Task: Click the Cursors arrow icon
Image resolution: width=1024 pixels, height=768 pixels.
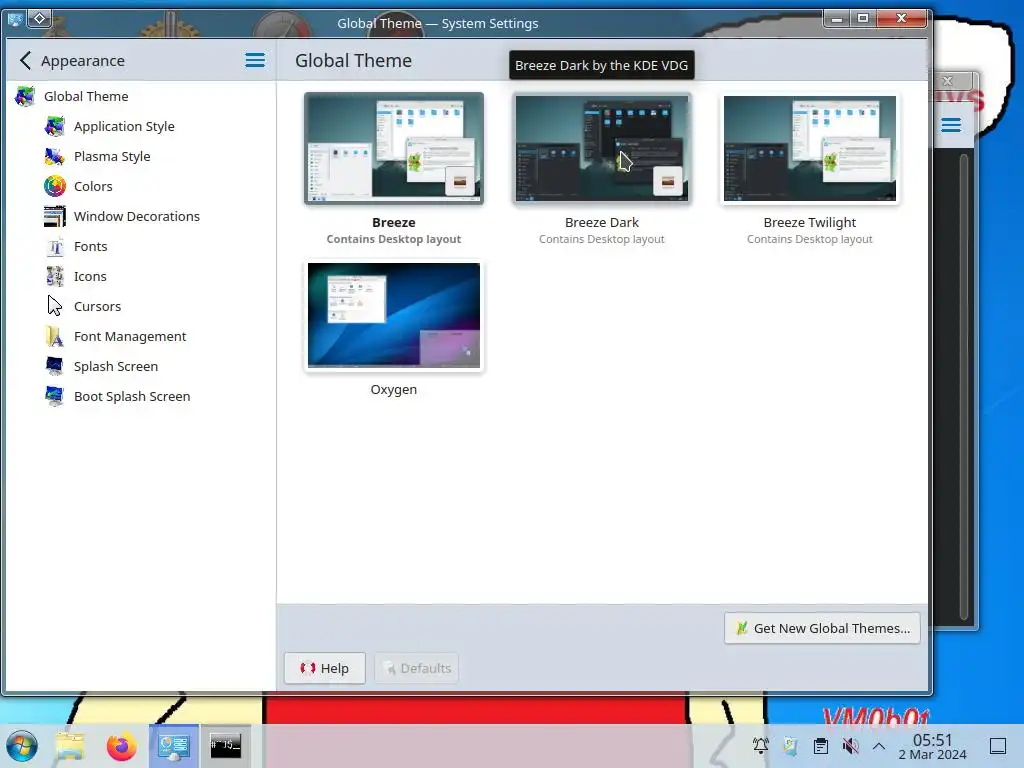Action: (55, 306)
